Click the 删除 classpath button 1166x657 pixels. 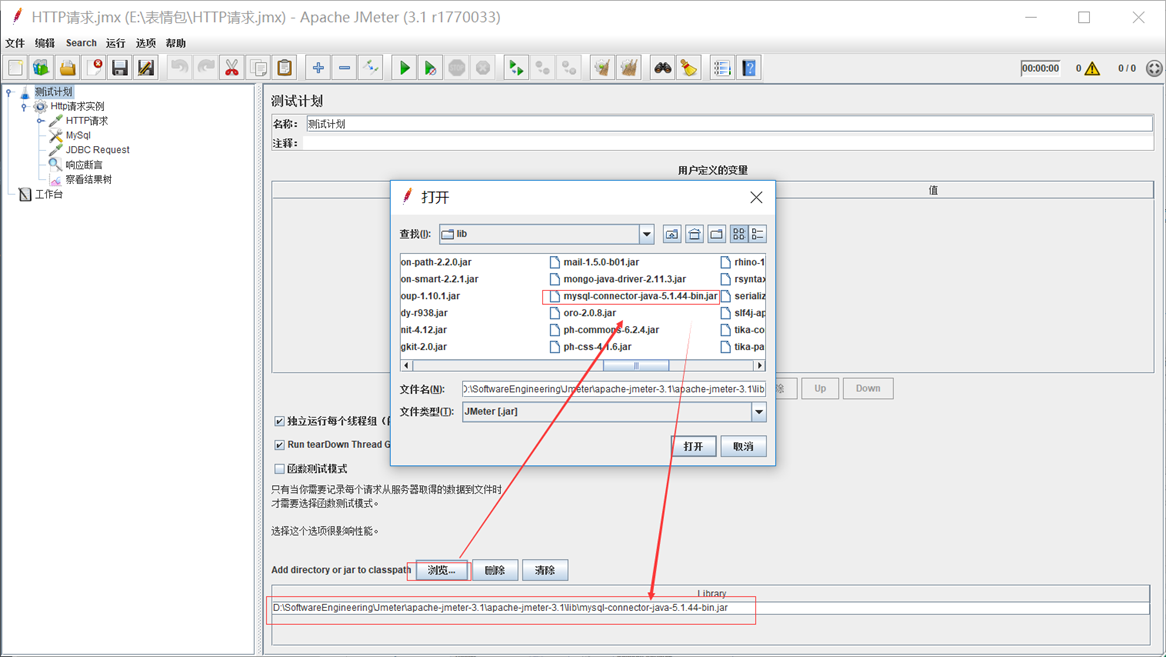(x=495, y=570)
